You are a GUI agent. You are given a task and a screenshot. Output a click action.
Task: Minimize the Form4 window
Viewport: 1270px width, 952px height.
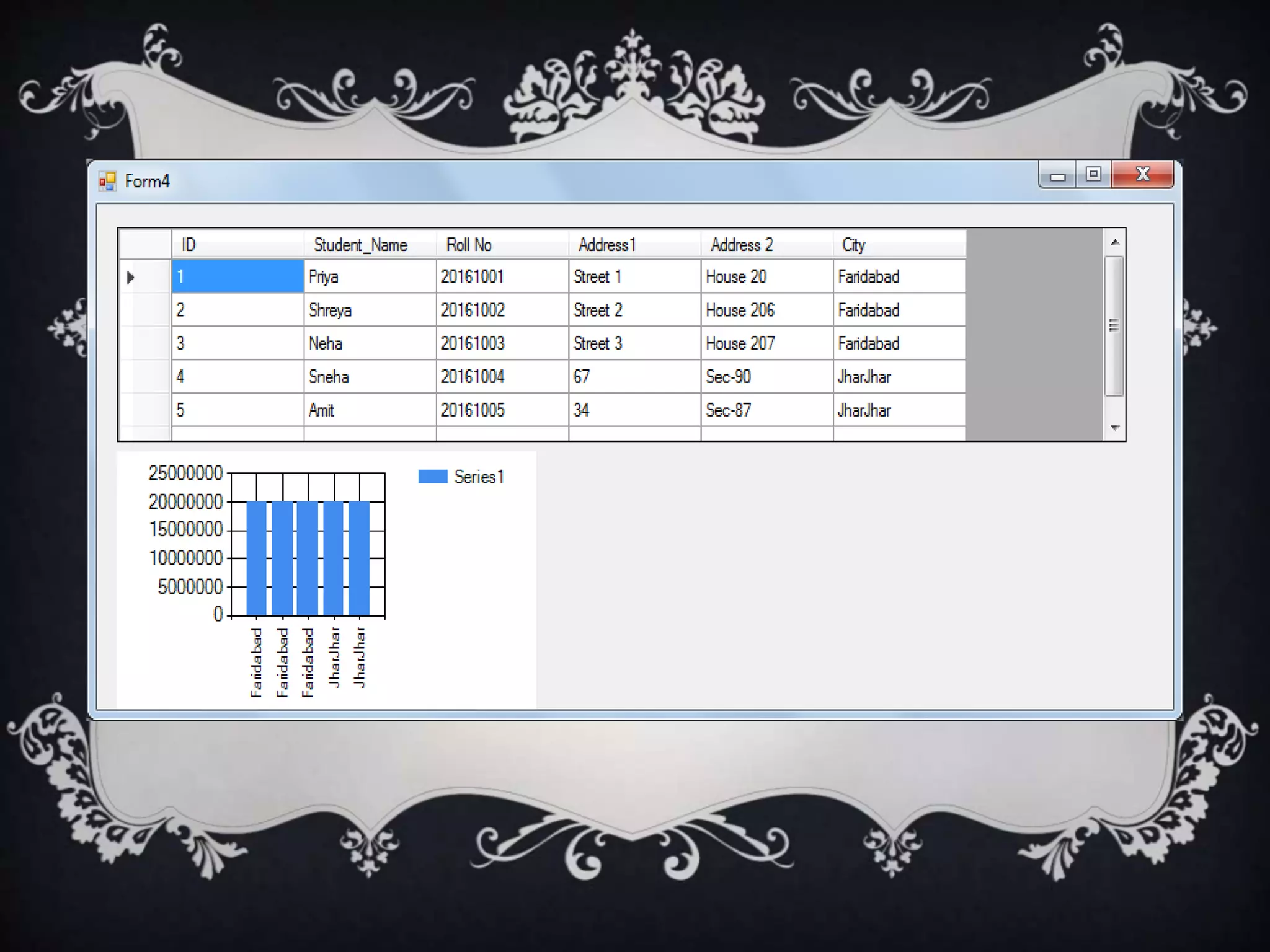point(1057,176)
